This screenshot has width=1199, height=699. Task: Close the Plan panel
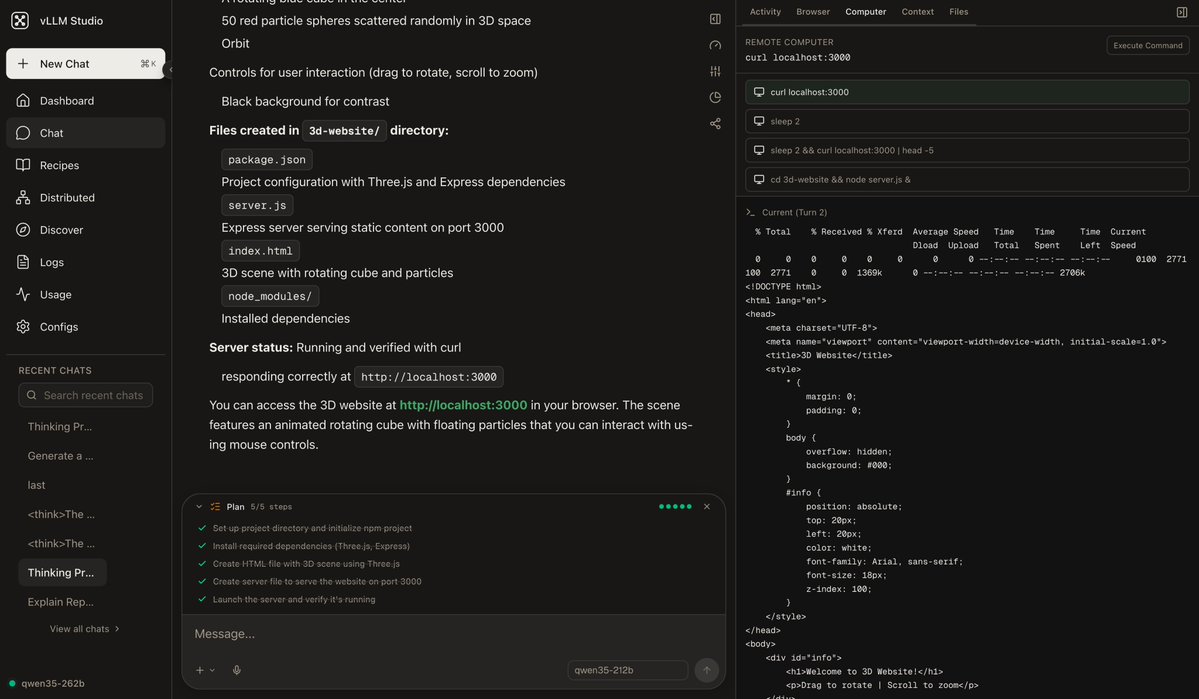707,506
